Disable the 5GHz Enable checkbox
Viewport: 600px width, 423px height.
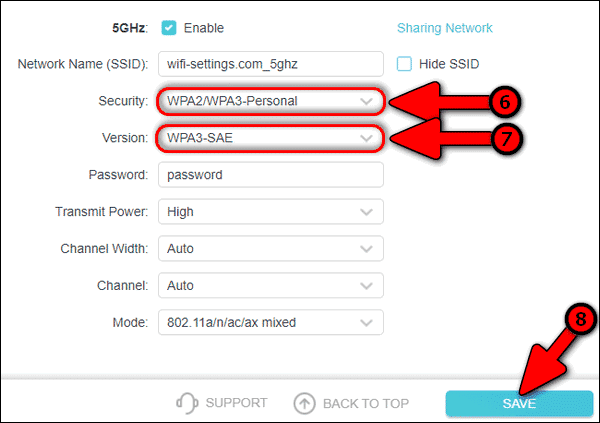tap(169, 28)
